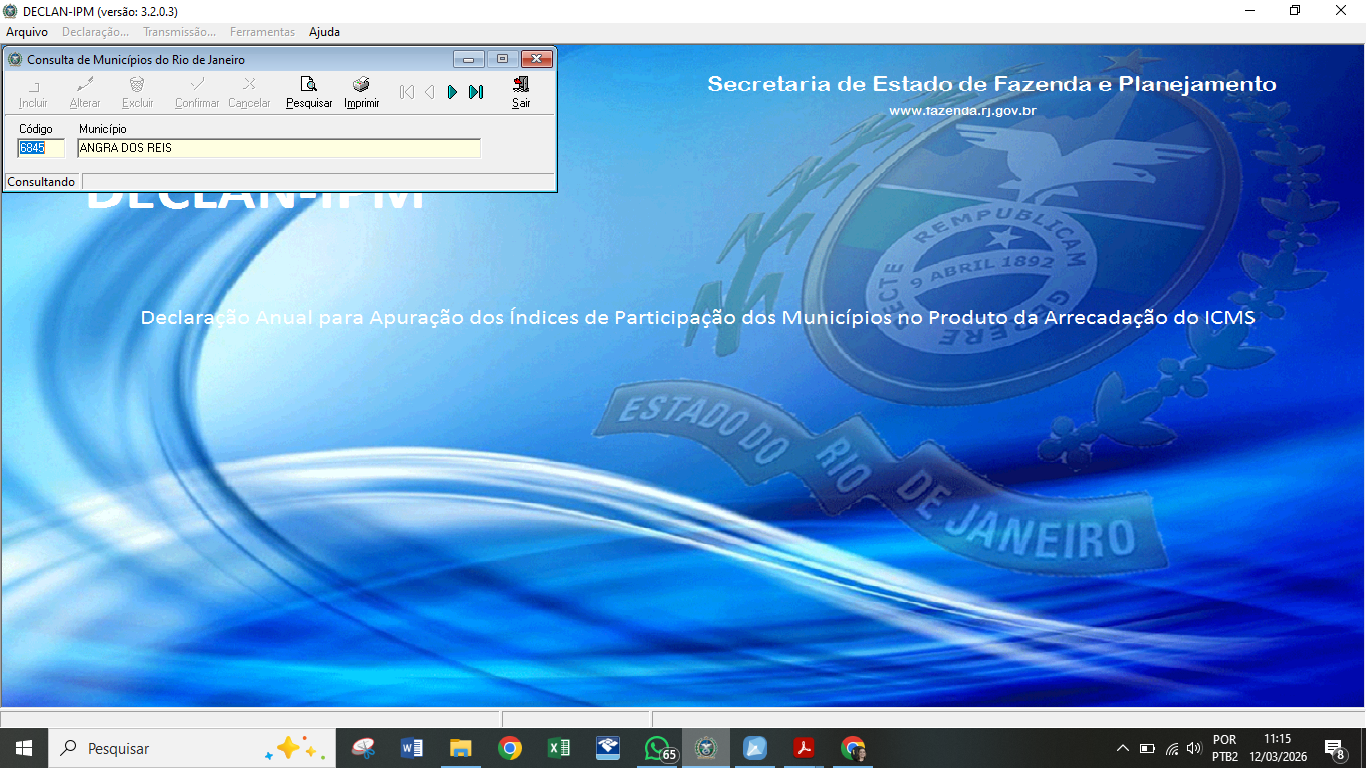
Task: Open the Arquivo menu
Action: [27, 32]
